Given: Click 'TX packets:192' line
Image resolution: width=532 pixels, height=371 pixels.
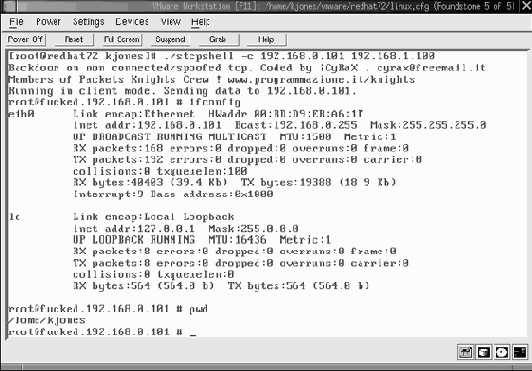Looking at the screenshot, I should (247, 160).
